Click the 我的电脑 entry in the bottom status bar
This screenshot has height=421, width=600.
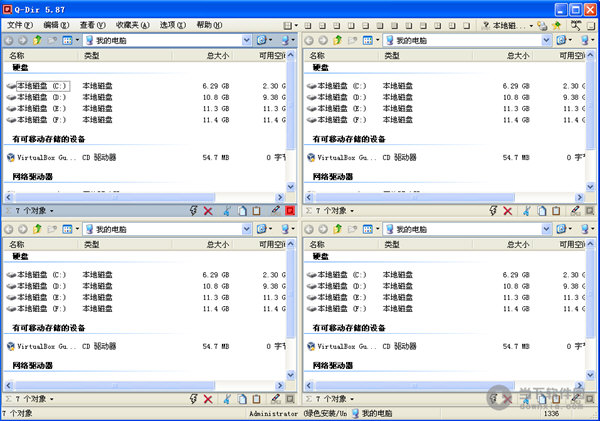pyautogui.click(x=372, y=414)
